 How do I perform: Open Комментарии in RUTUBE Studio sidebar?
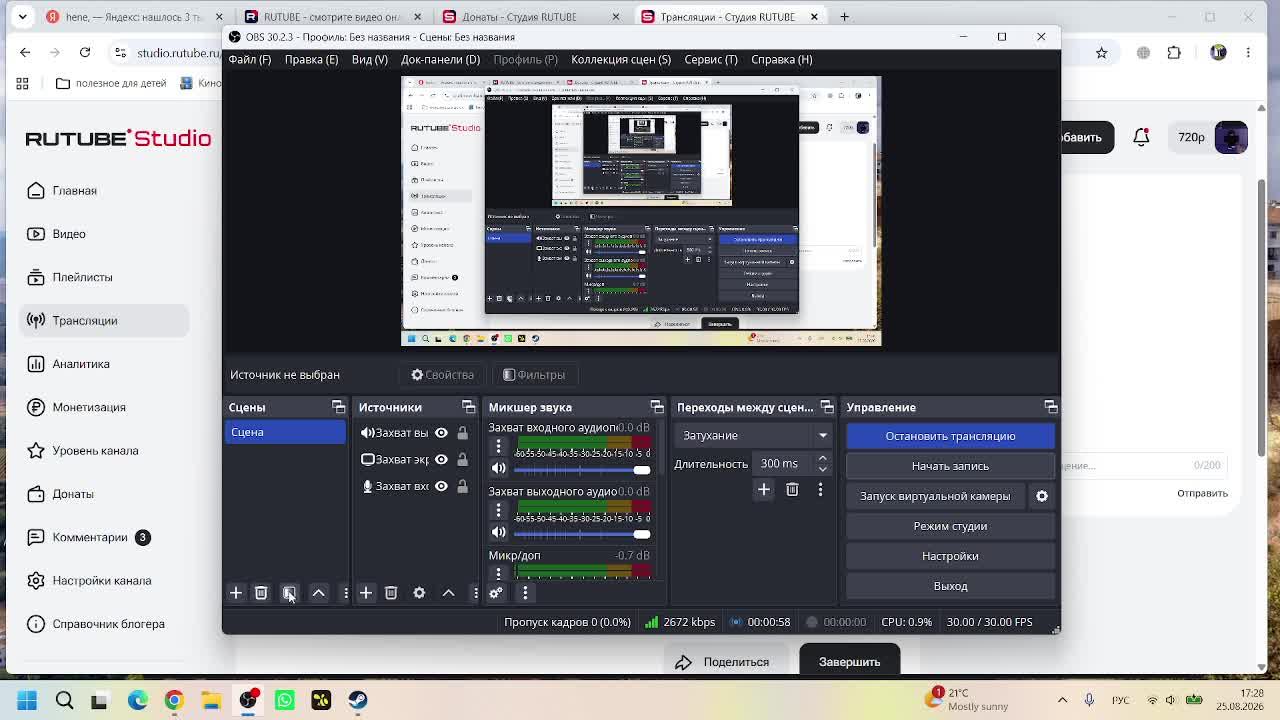90,537
